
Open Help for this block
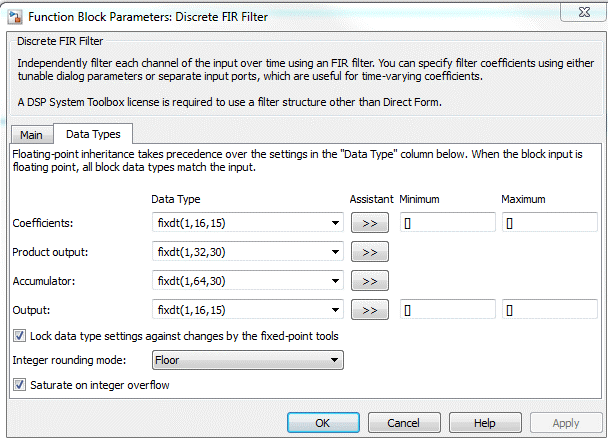click(x=485, y=423)
